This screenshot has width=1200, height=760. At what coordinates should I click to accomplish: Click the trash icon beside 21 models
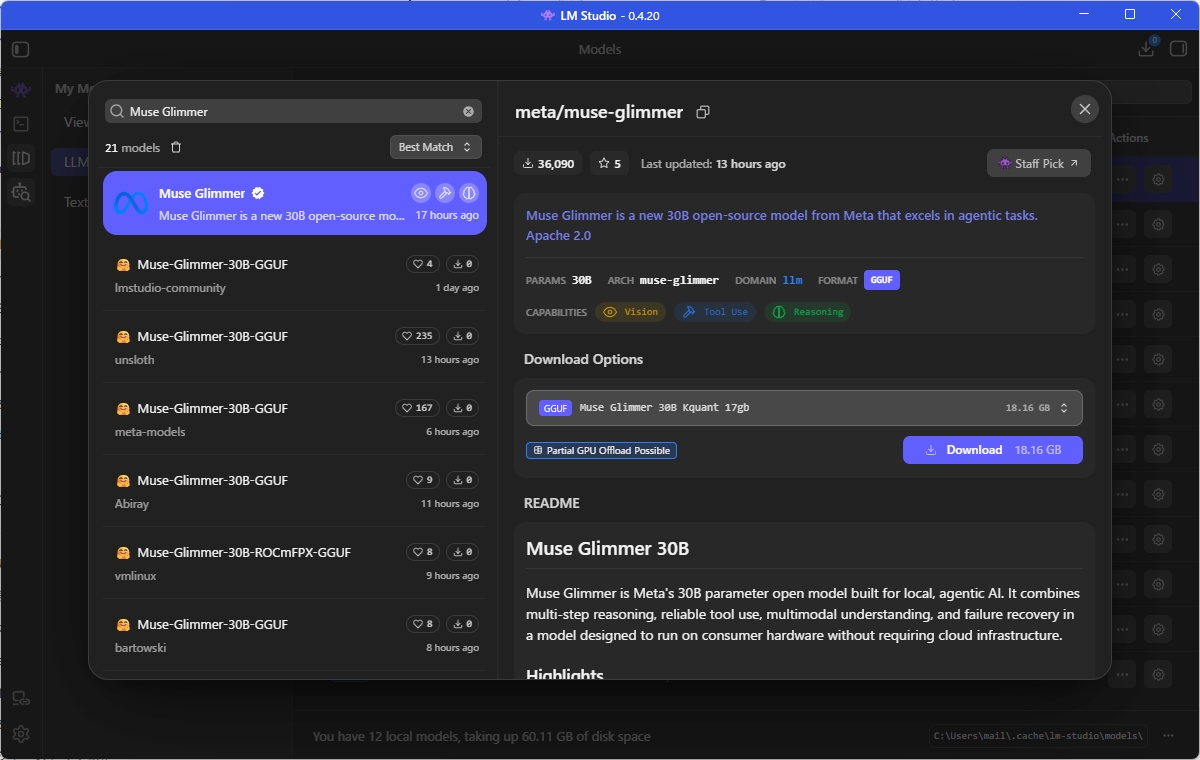176,147
